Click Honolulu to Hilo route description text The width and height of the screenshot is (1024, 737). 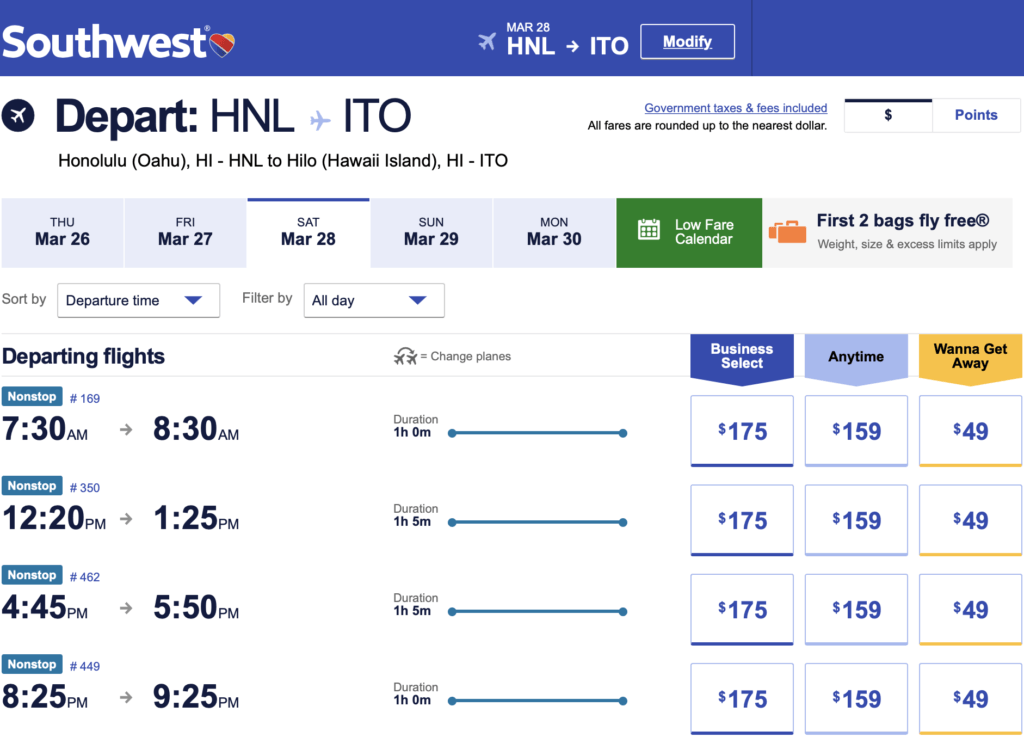tap(283, 161)
